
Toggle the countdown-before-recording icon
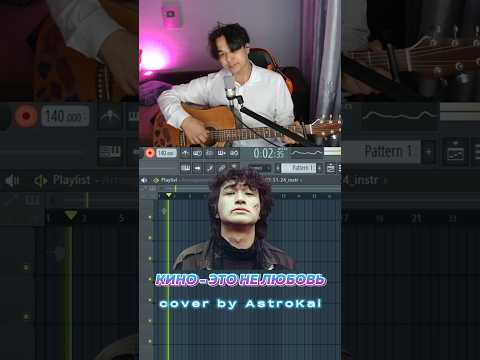pyautogui.click(x=209, y=153)
